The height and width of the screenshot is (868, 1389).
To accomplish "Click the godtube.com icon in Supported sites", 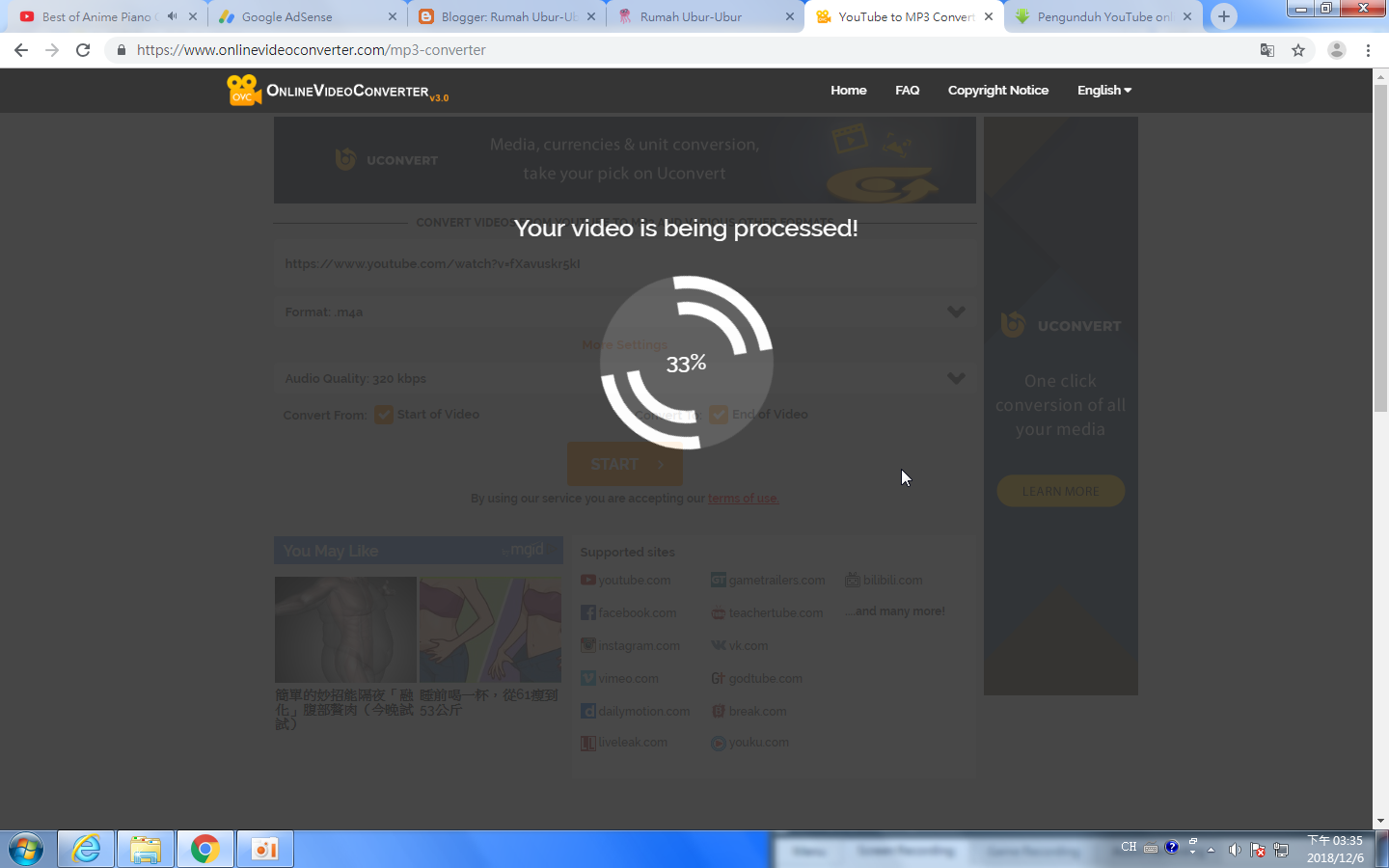I will tap(719, 678).
